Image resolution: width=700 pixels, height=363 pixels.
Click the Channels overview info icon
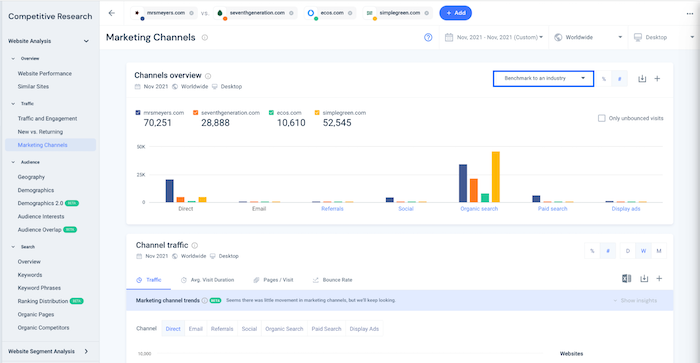(208, 76)
